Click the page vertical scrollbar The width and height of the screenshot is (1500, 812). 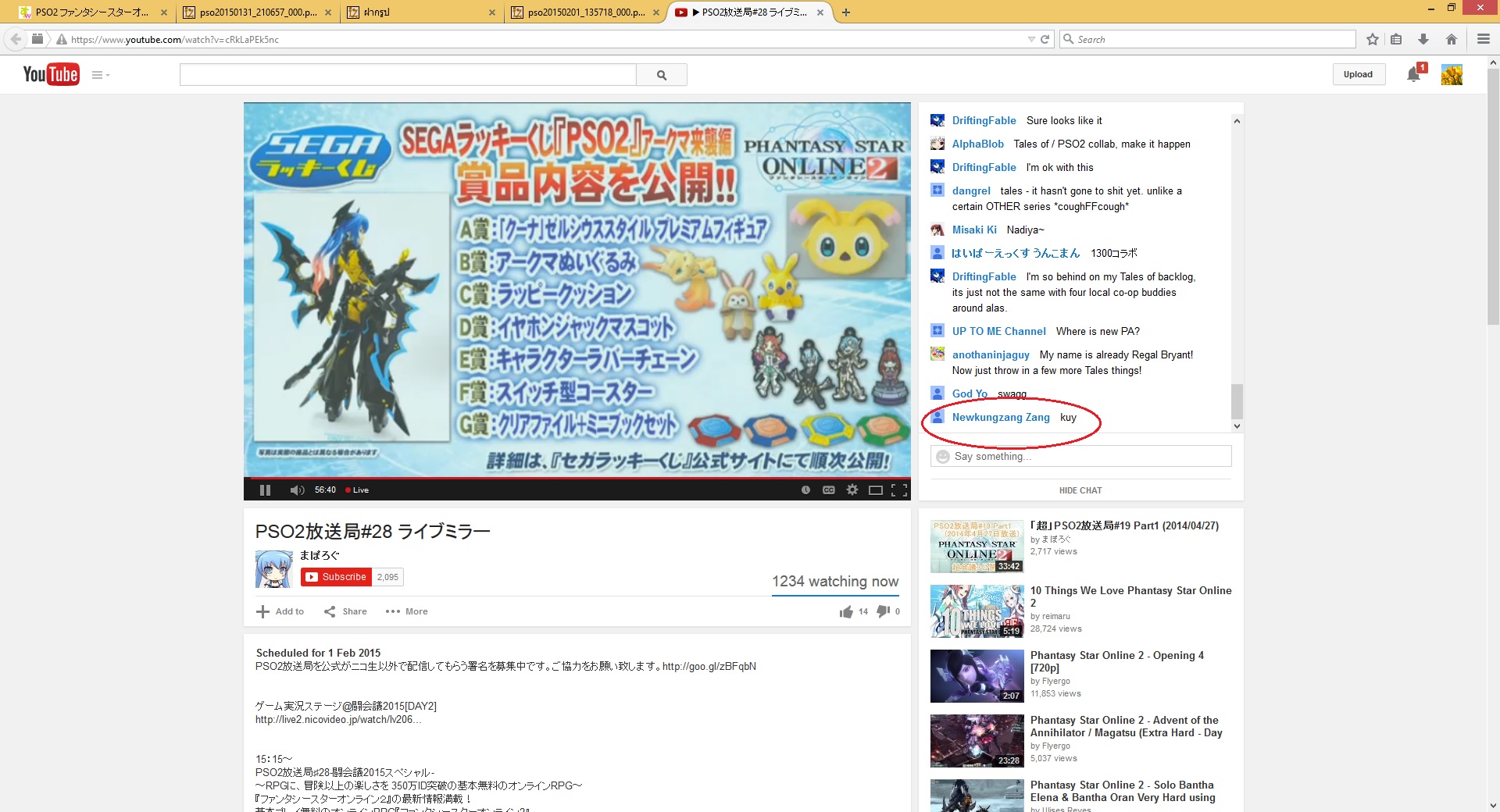1493,195
